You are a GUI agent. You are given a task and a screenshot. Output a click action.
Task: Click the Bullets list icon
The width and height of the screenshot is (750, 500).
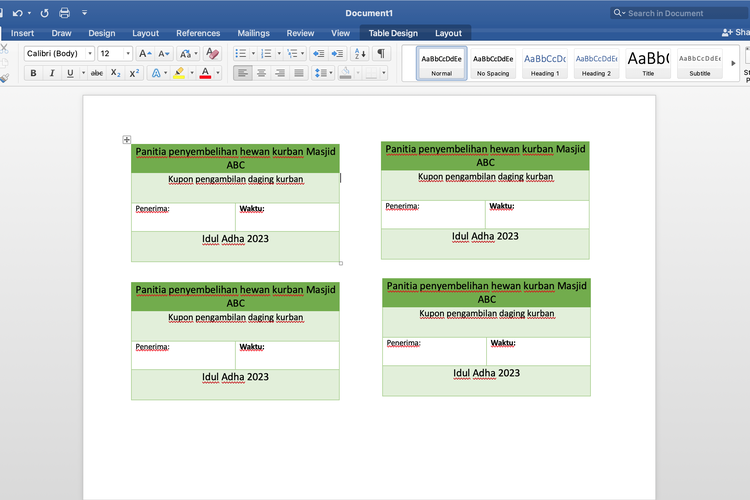click(241, 54)
